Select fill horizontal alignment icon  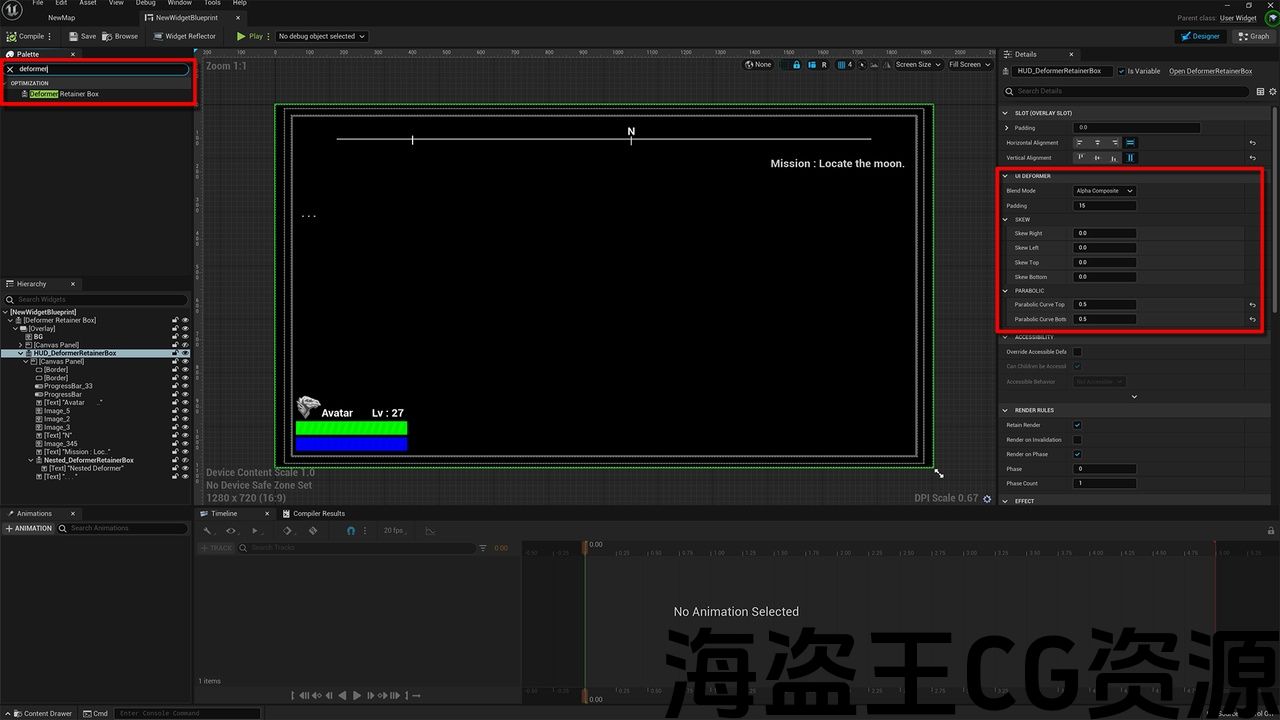(1130, 143)
